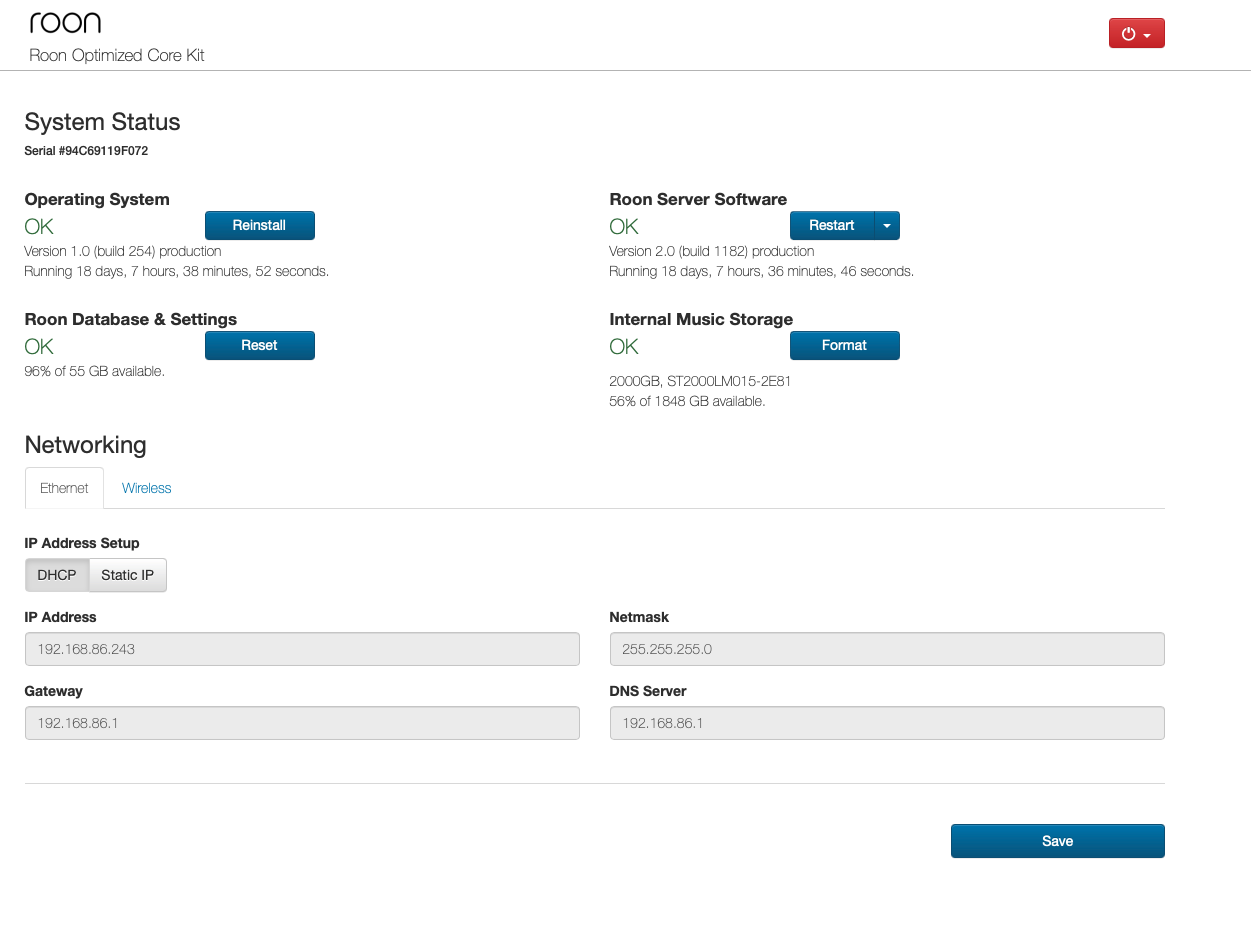Viewport: 1251px width, 929px height.
Task: Click the Roon Server Software uptime text
Action: tap(762, 271)
